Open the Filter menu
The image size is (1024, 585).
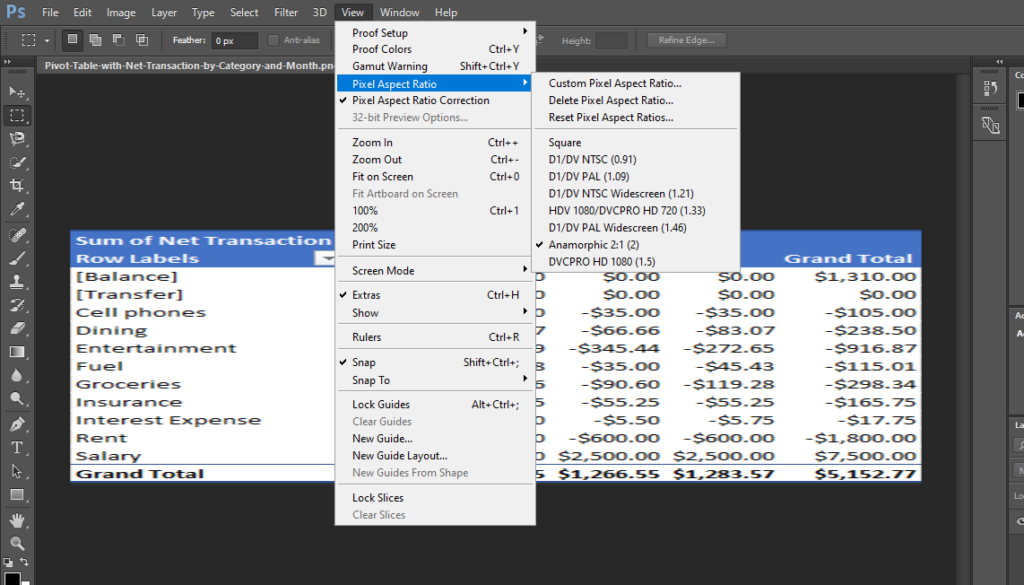pyautogui.click(x=285, y=12)
